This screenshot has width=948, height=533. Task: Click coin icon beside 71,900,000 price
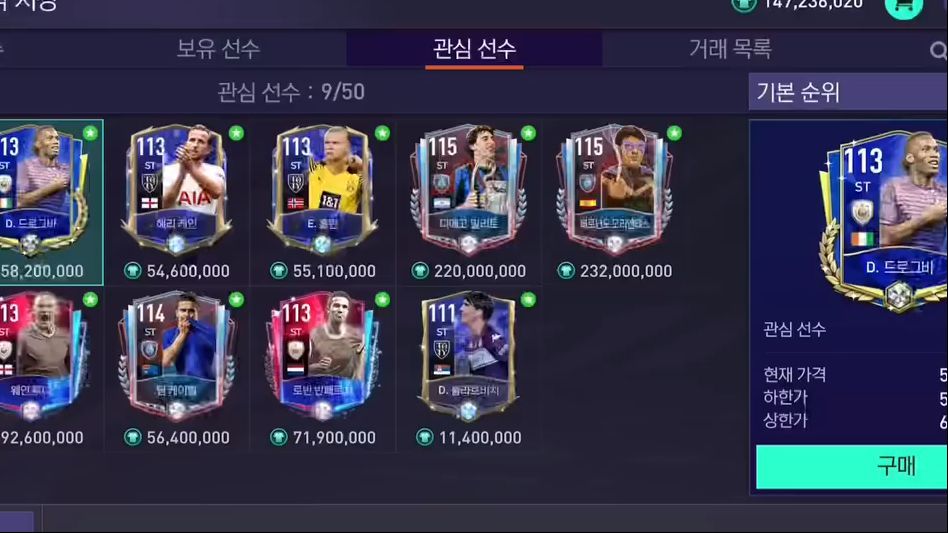pos(279,437)
